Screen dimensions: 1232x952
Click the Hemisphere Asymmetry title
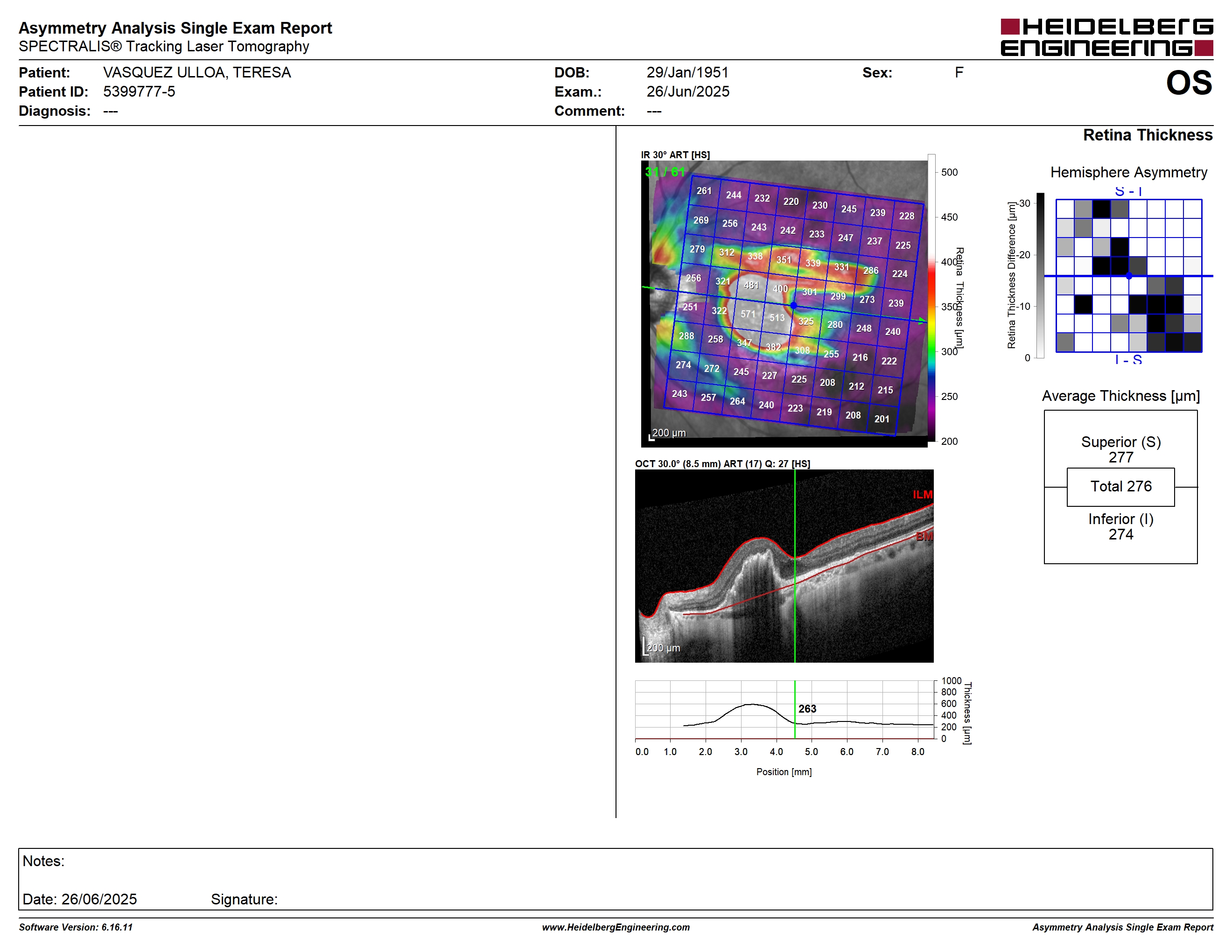pos(1129,173)
